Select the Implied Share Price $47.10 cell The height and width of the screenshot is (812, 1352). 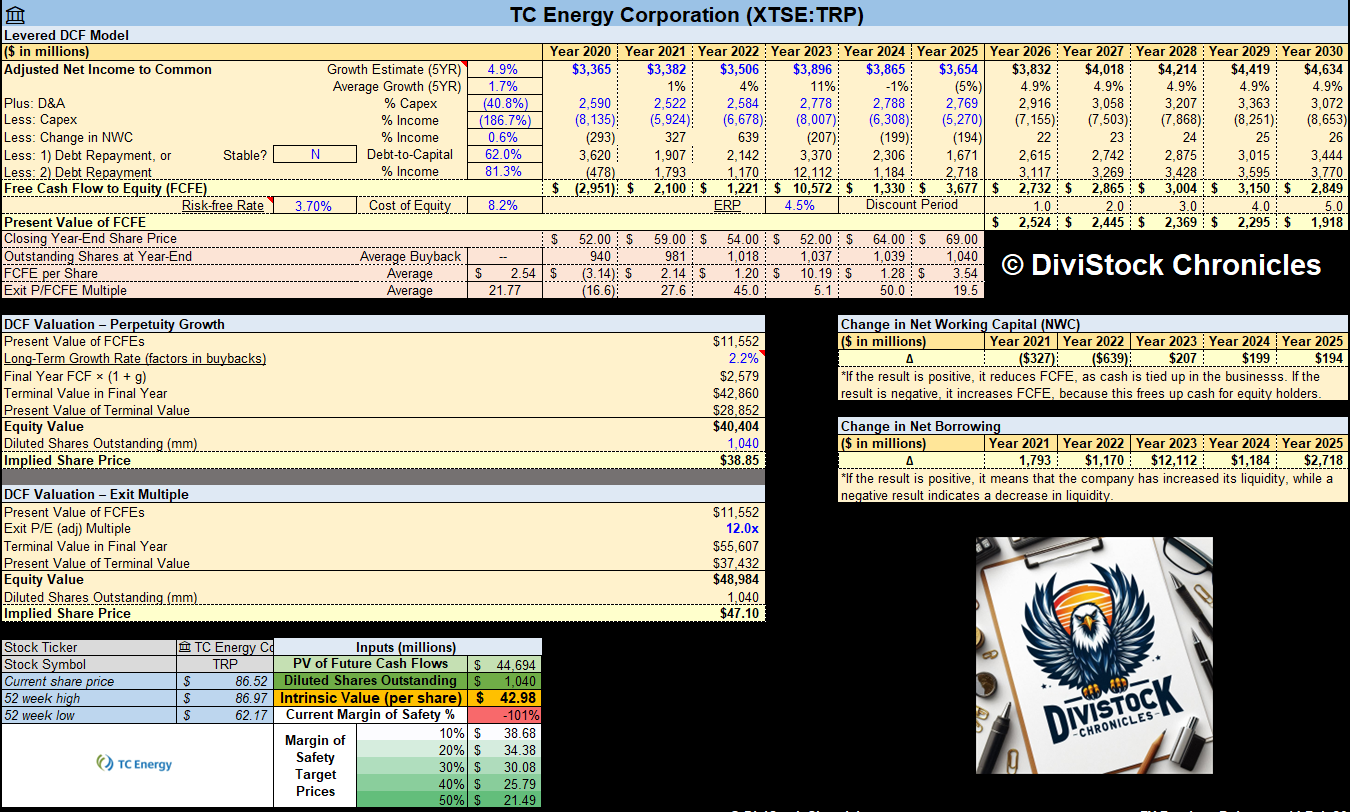pyautogui.click(x=739, y=613)
